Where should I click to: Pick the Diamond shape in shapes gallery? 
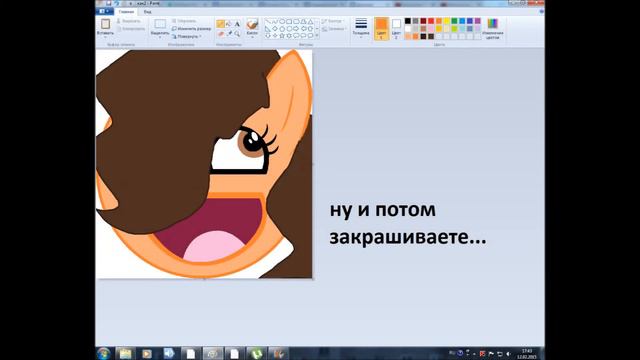[x=275, y=29]
